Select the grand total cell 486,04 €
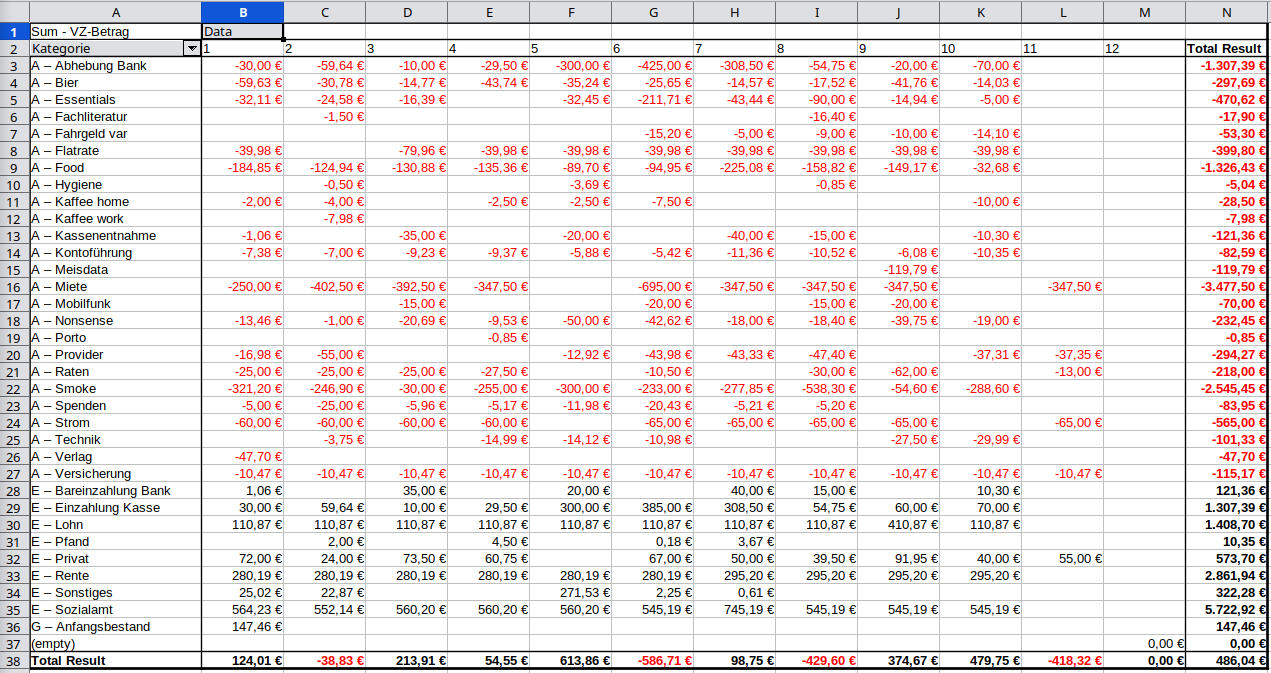 [x=1226, y=661]
